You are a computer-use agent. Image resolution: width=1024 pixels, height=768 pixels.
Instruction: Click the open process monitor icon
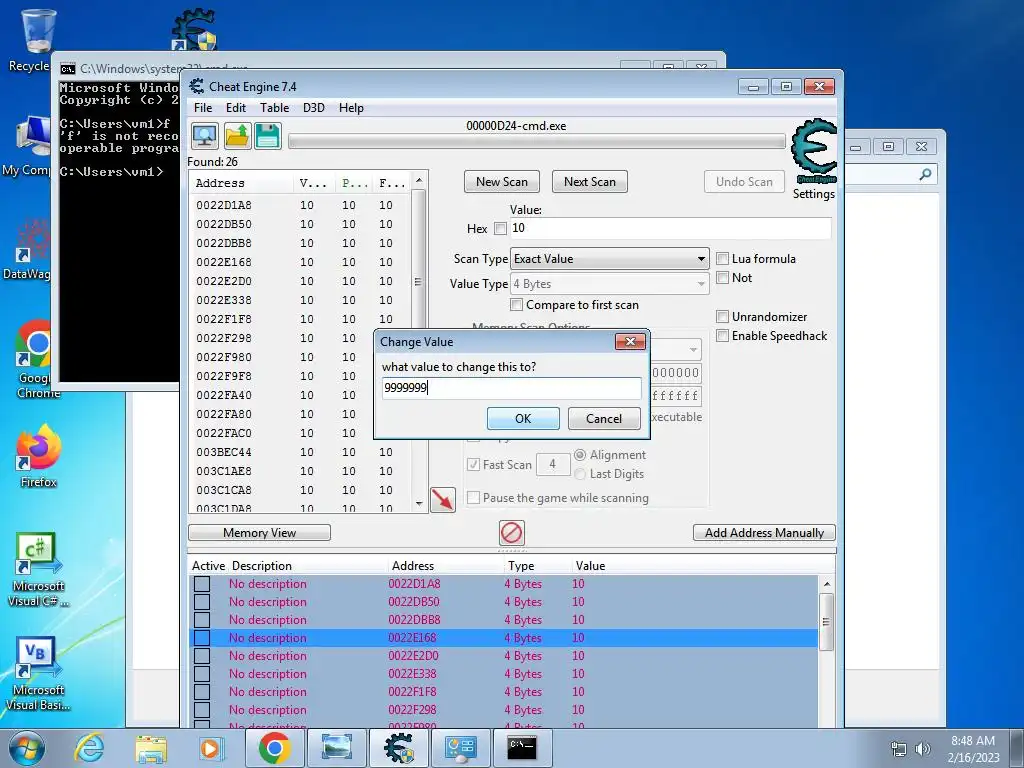coord(204,136)
